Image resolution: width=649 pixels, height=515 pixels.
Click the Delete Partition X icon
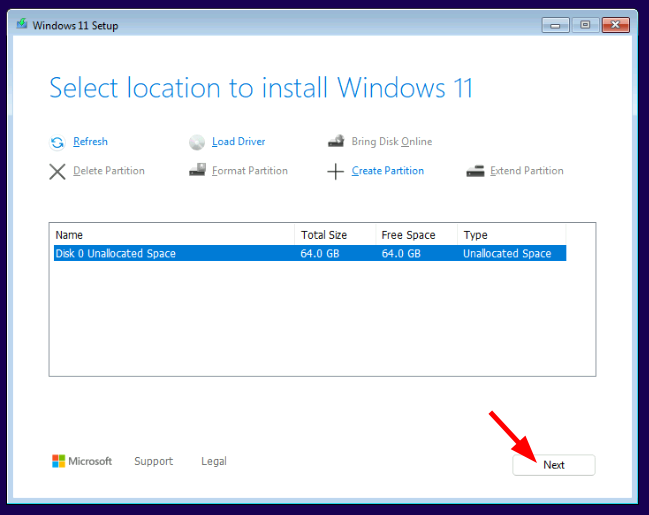tap(57, 171)
